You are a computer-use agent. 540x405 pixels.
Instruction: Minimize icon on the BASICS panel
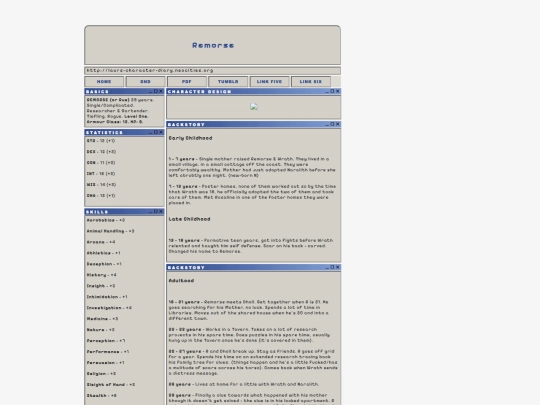(x=150, y=91)
